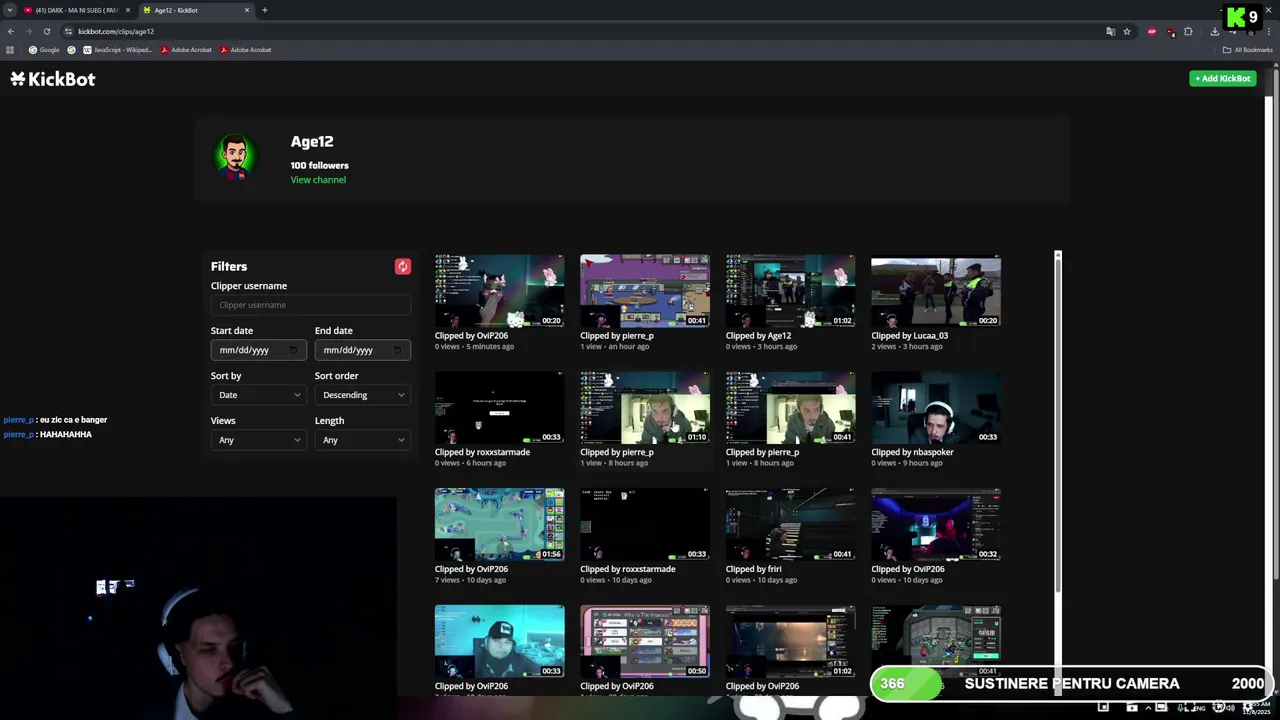Click the Start date input field

(x=258, y=350)
